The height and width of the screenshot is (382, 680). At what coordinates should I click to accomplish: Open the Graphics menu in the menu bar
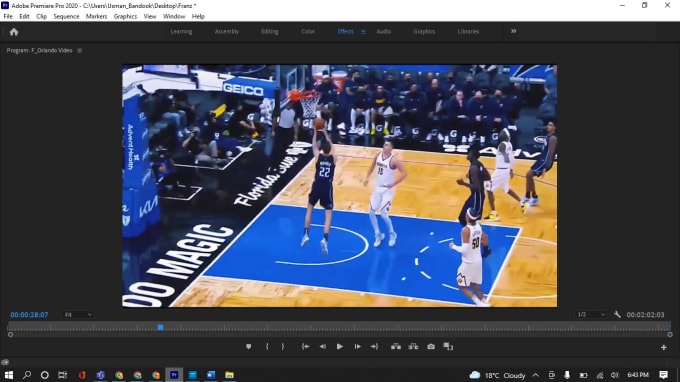pos(125,16)
